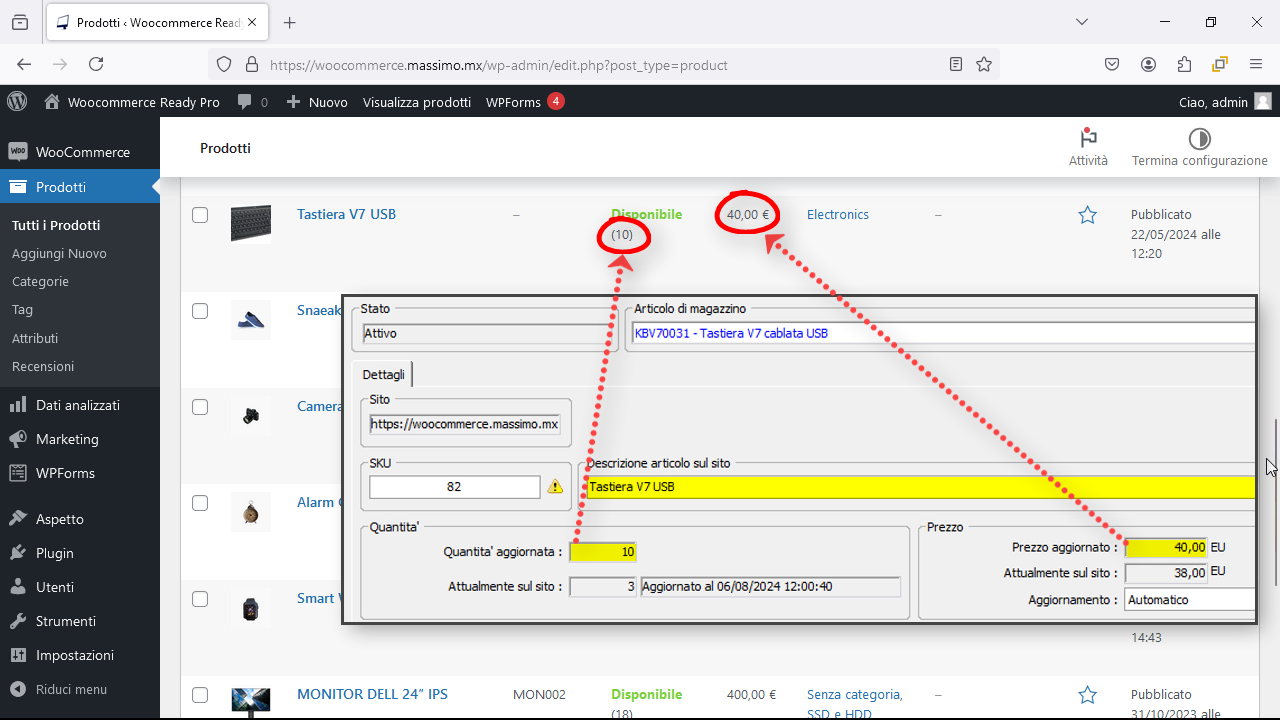Select the Camera product row checkbox
This screenshot has height=720, width=1280.
[200, 407]
